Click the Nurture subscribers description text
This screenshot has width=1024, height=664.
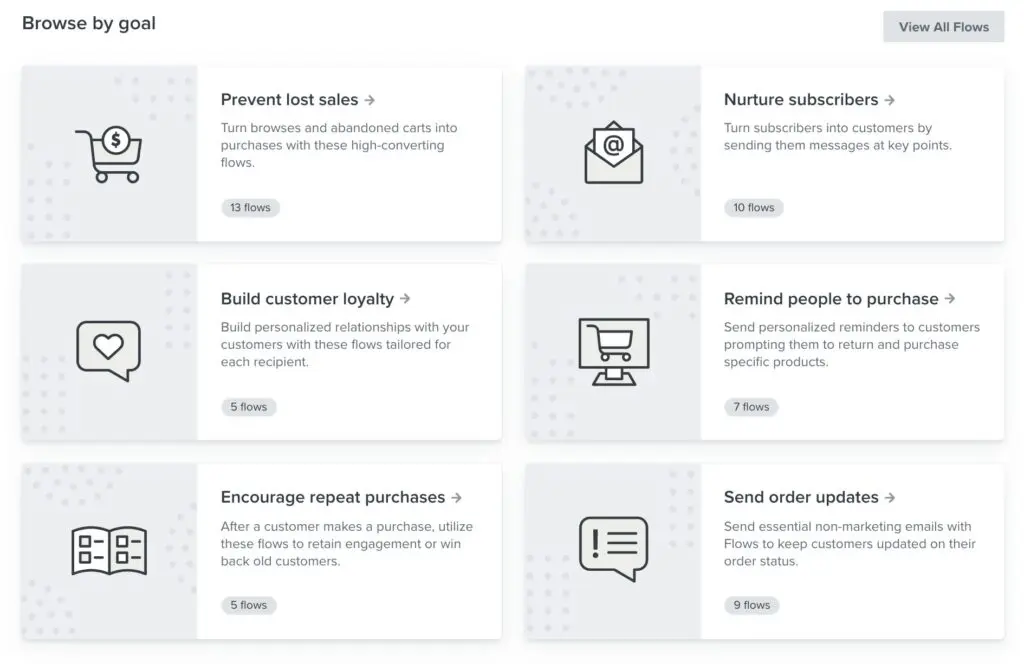tap(837, 137)
